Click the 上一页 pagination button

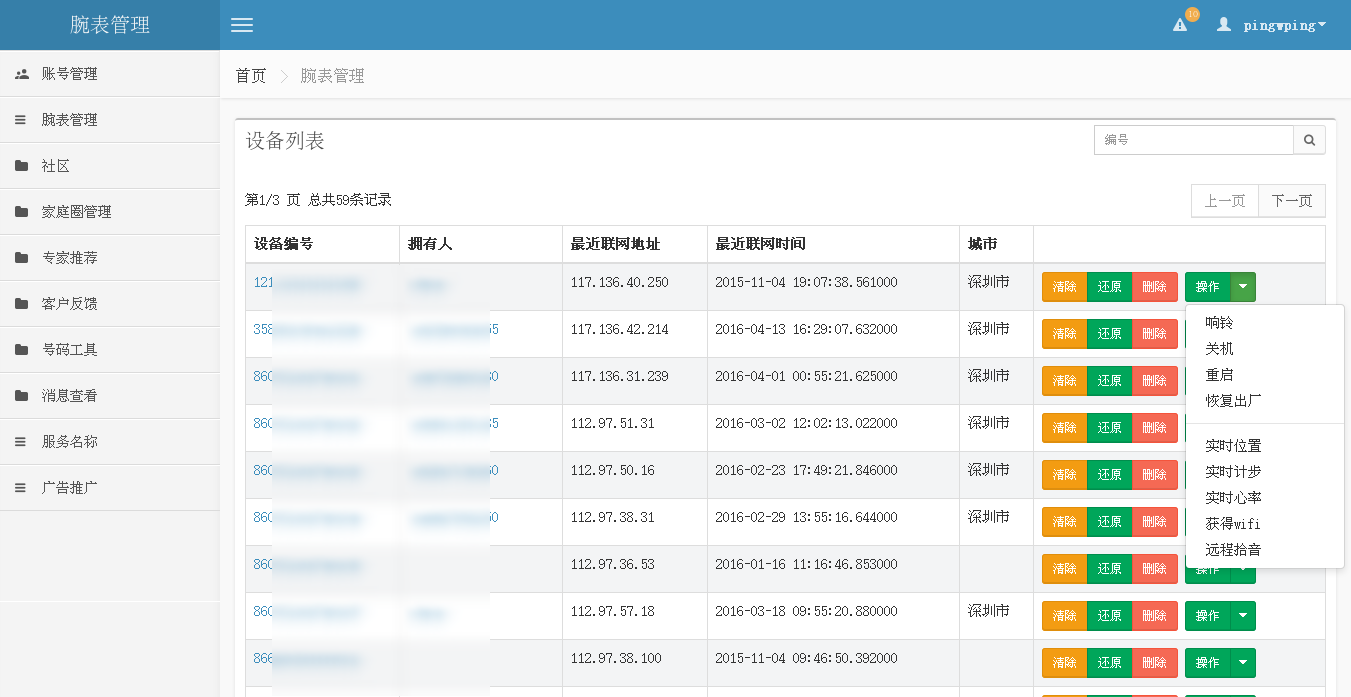1225,201
